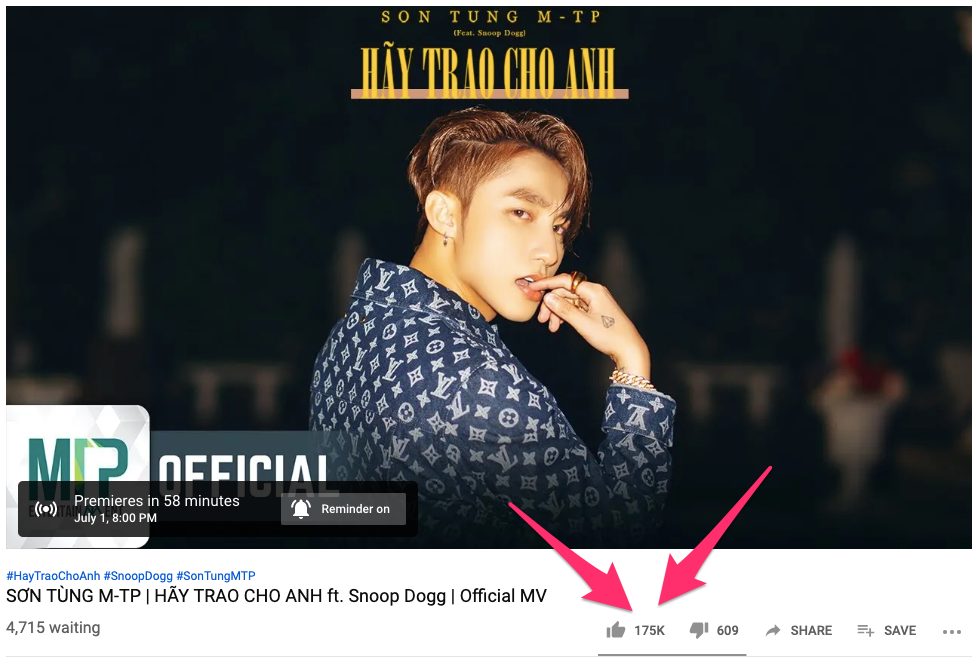Screen dimensions: 978x664
Task: Click the share arrow icon
Action: pos(773,630)
